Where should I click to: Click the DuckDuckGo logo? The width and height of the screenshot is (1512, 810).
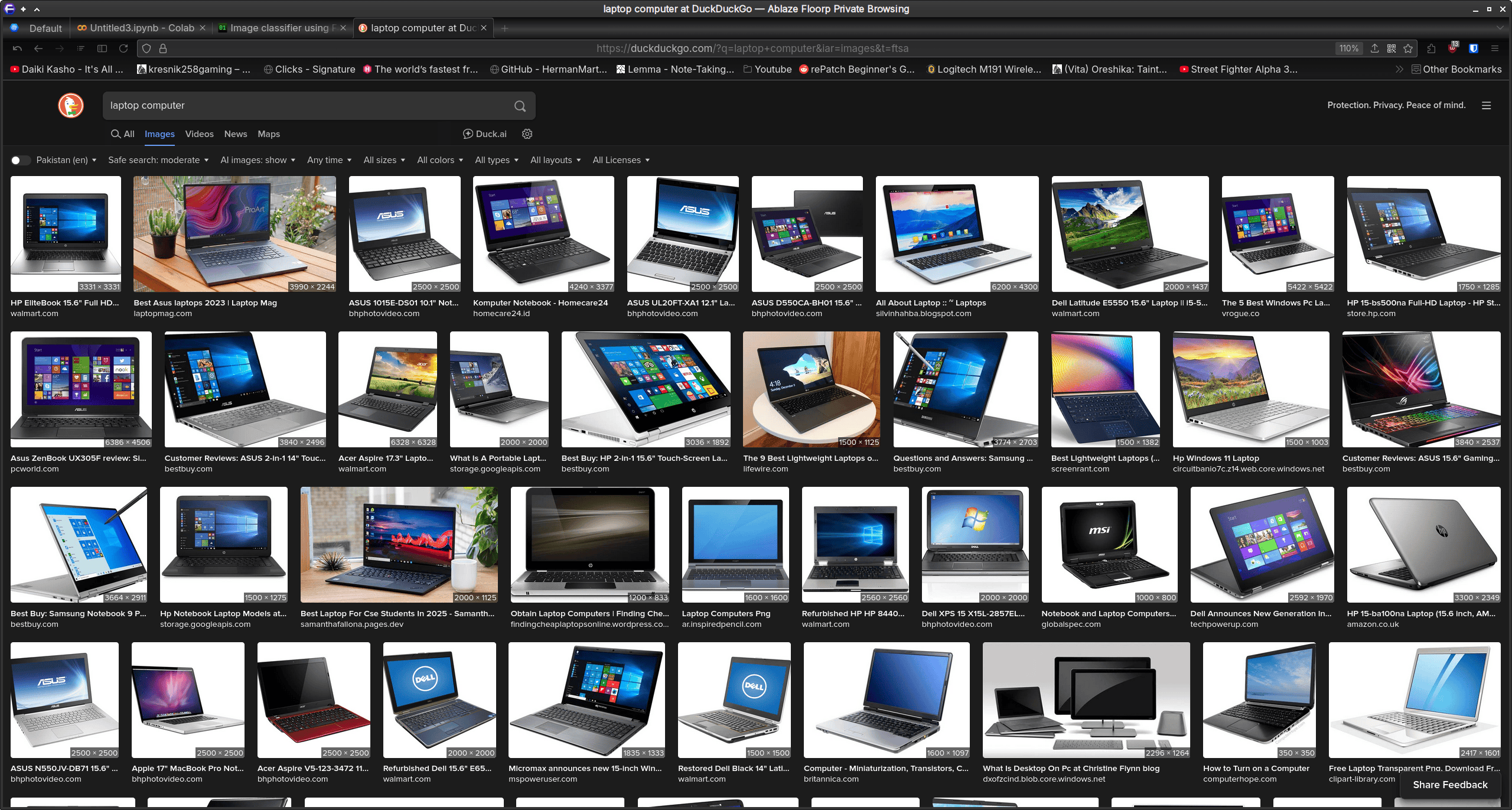[71, 106]
